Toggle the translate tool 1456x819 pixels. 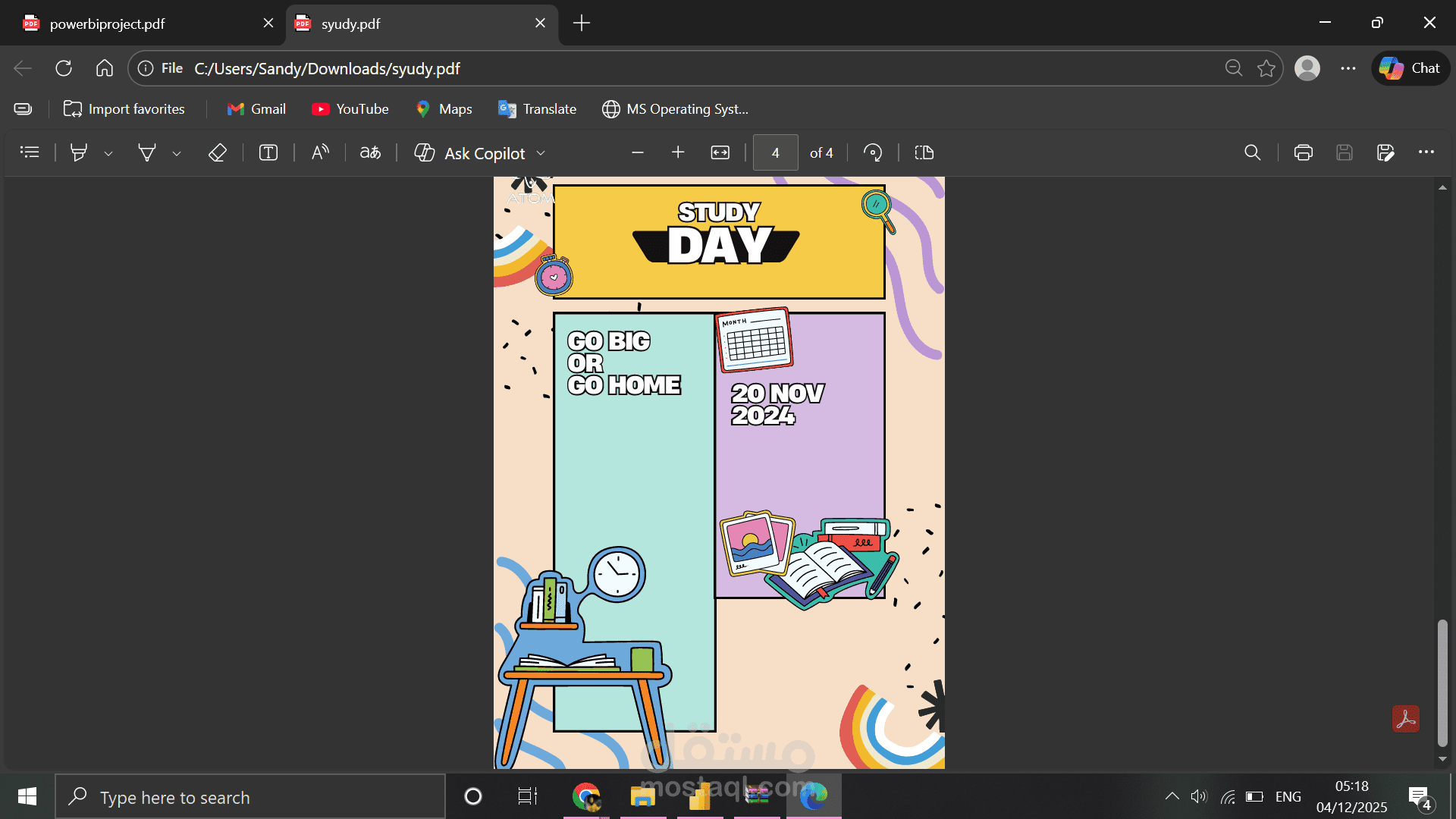(370, 152)
